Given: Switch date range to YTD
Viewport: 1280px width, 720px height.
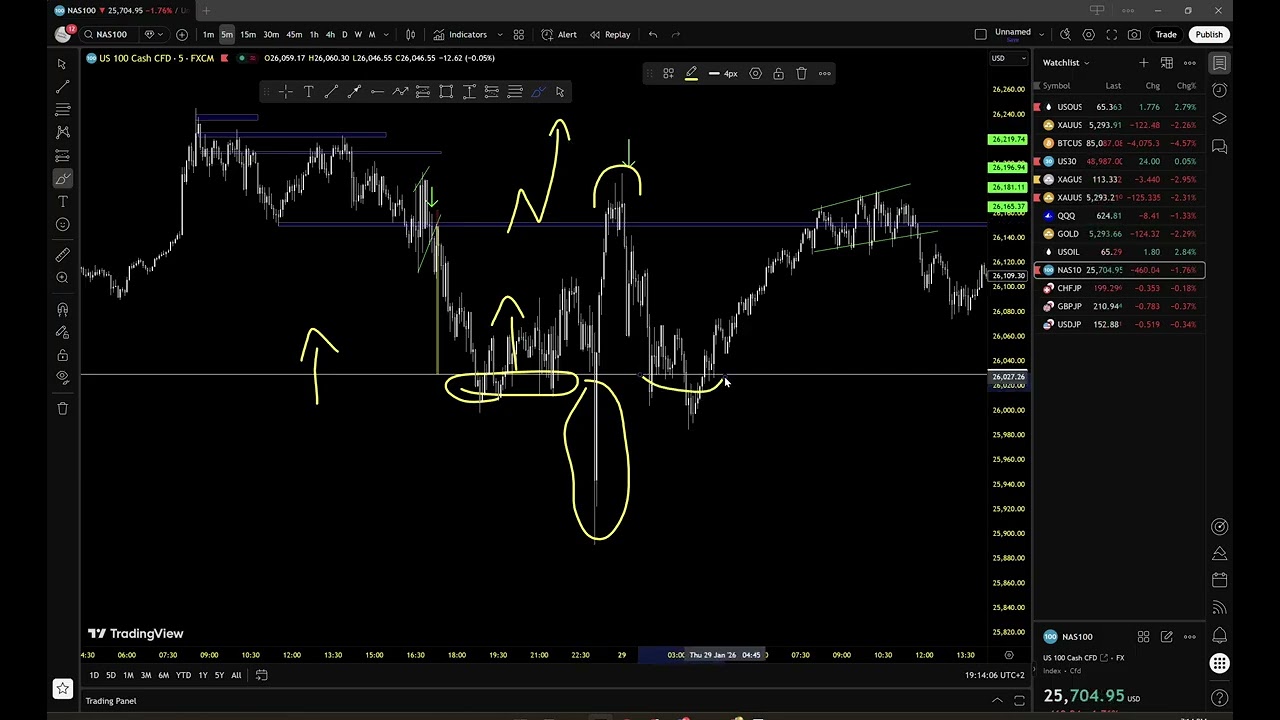Looking at the screenshot, I should pyautogui.click(x=183, y=675).
